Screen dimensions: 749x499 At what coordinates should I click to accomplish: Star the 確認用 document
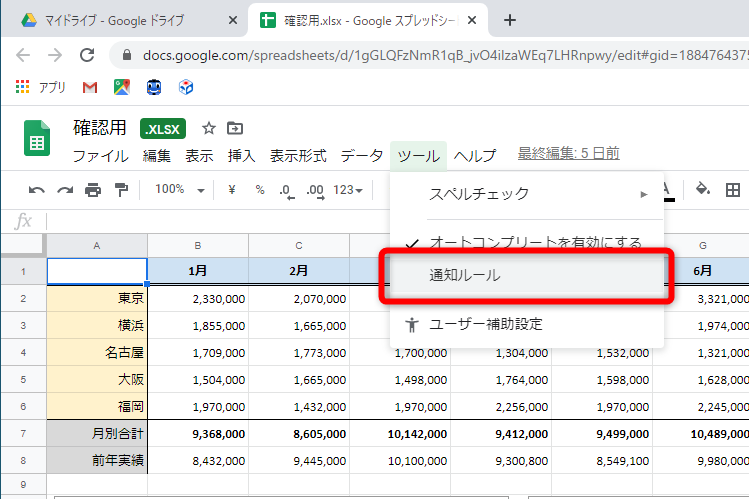(208, 128)
